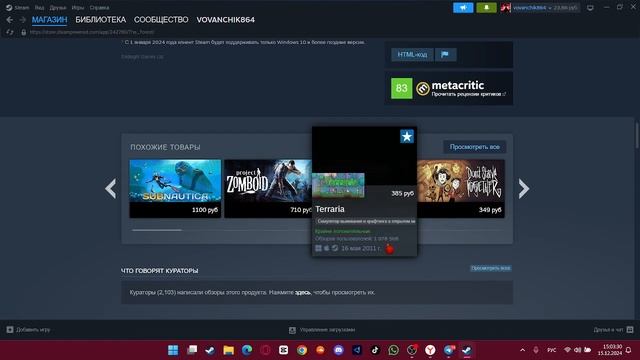Viewport: 640px width, 360px height.
Task: Open the Справка menu
Action: tap(99, 7)
